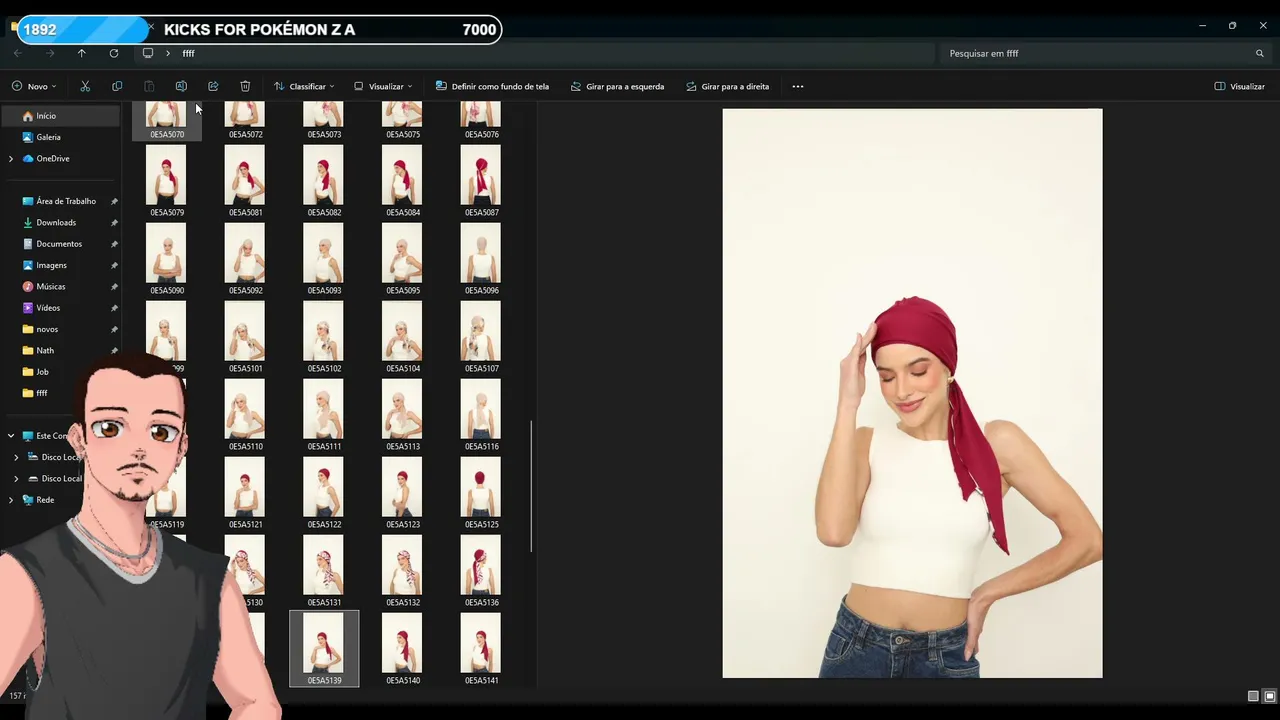Go up one folder level arrow

click(x=82, y=53)
